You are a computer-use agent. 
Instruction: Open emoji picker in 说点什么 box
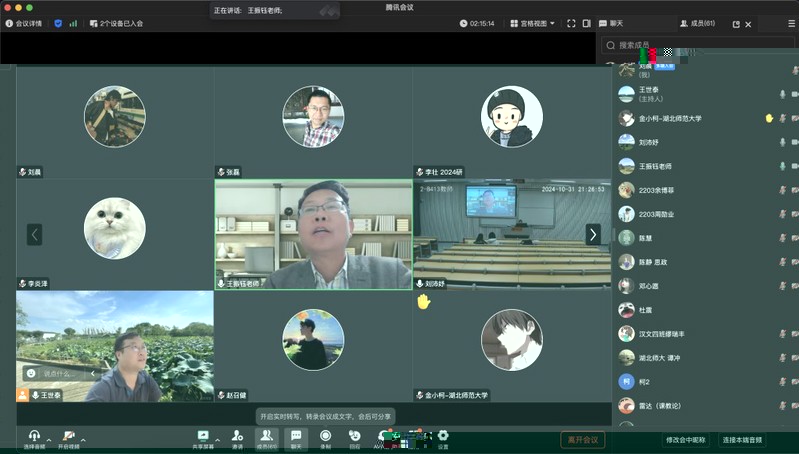(x=31, y=373)
